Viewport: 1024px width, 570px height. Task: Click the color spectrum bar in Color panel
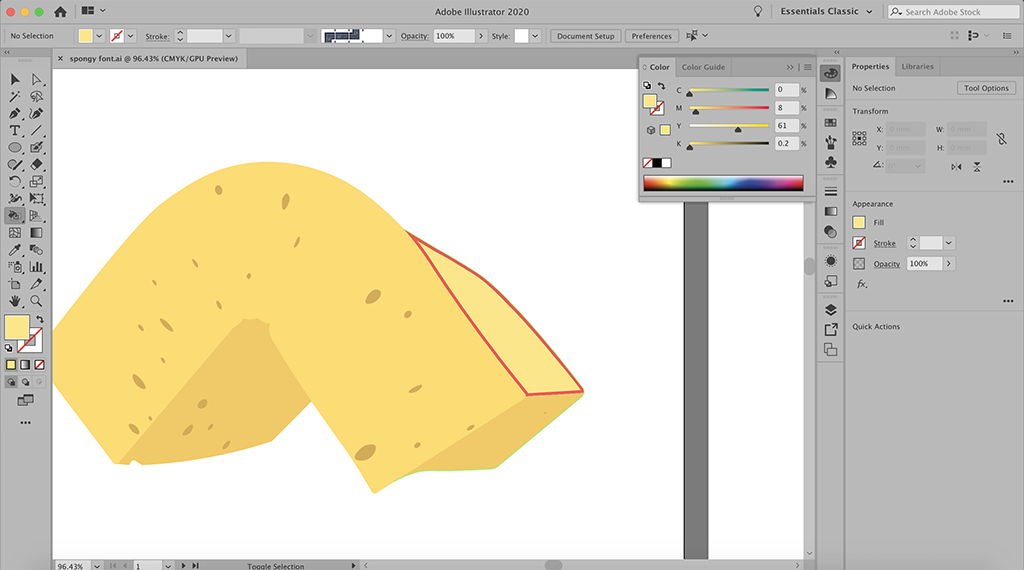723,183
